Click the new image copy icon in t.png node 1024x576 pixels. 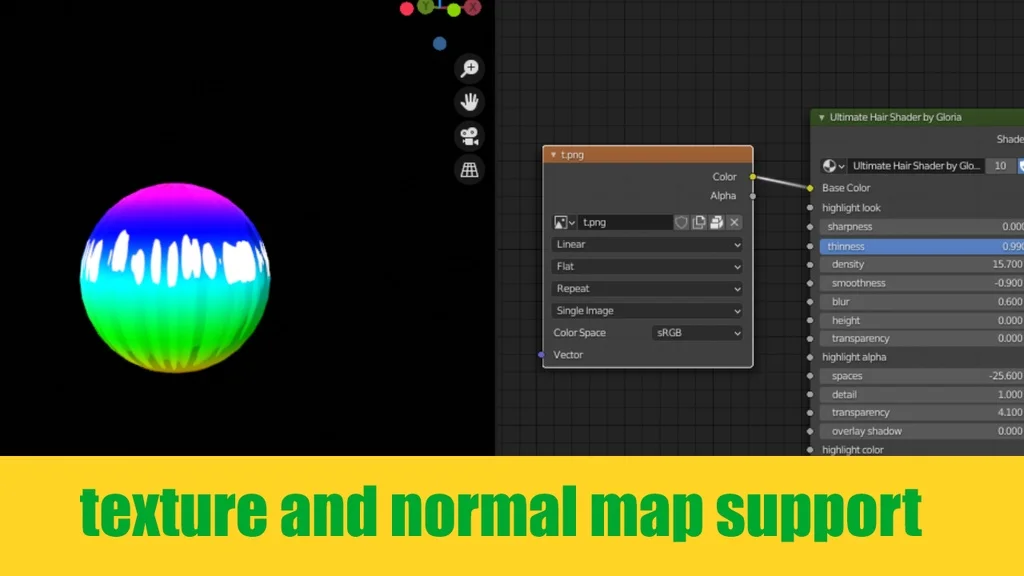(699, 222)
